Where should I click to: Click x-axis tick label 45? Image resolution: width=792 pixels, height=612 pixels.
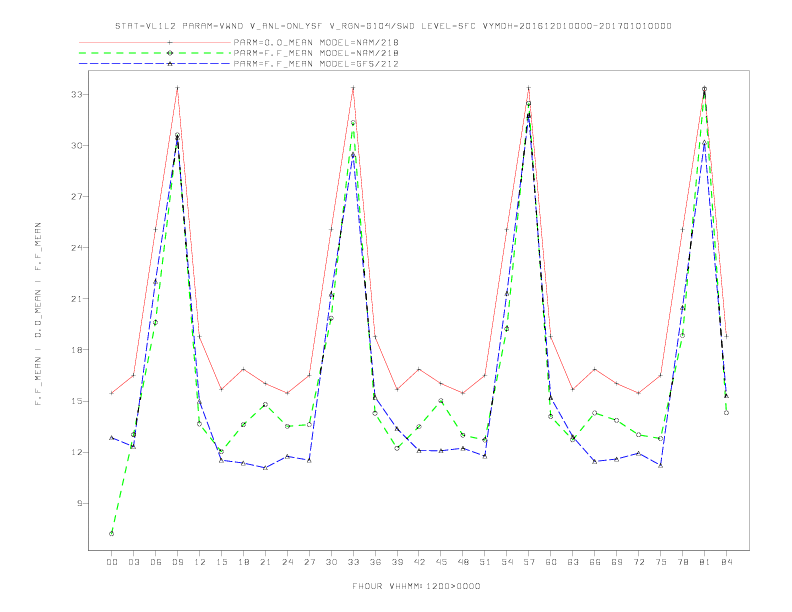[441, 562]
